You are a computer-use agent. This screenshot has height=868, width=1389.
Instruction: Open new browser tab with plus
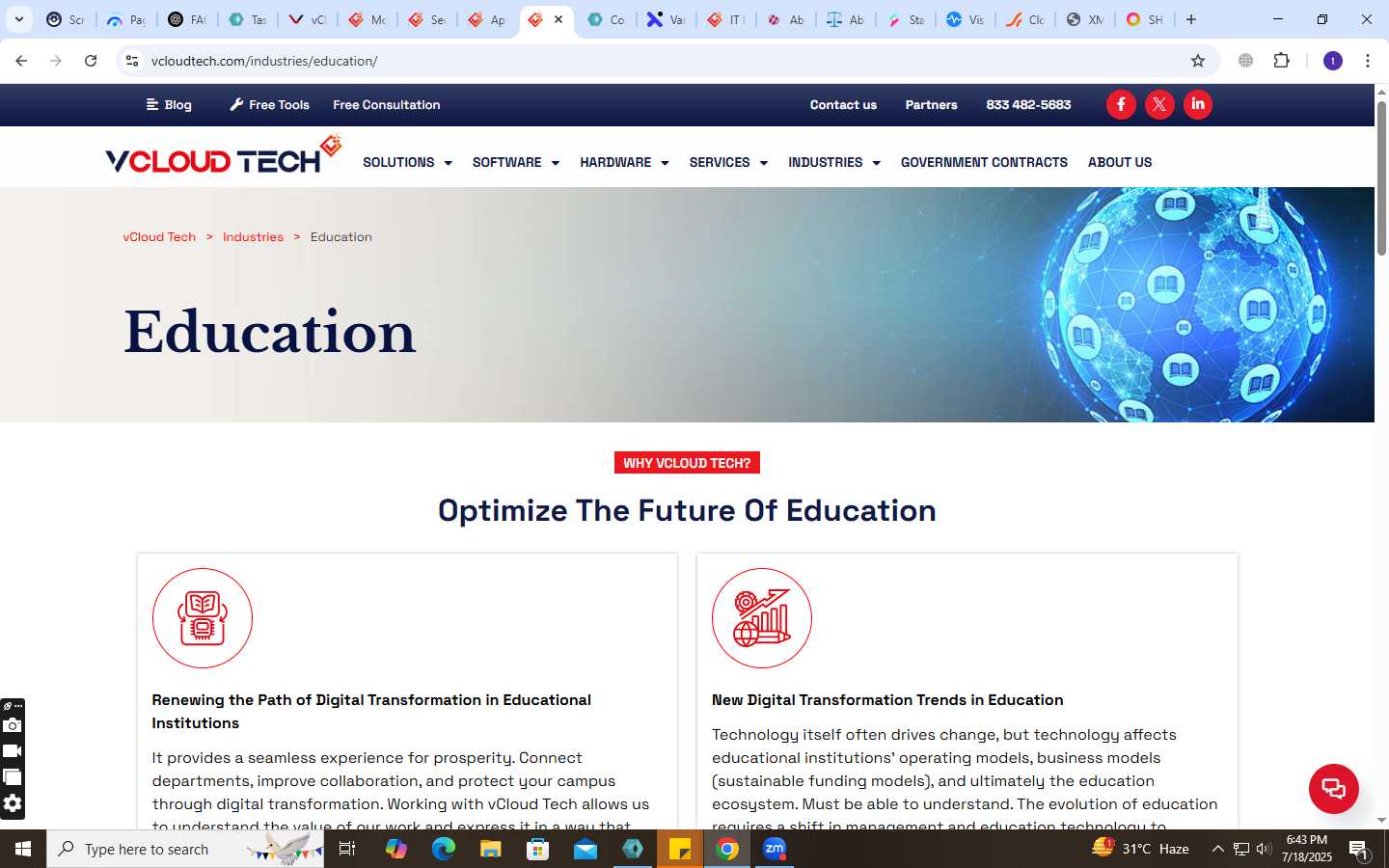pos(1191,19)
